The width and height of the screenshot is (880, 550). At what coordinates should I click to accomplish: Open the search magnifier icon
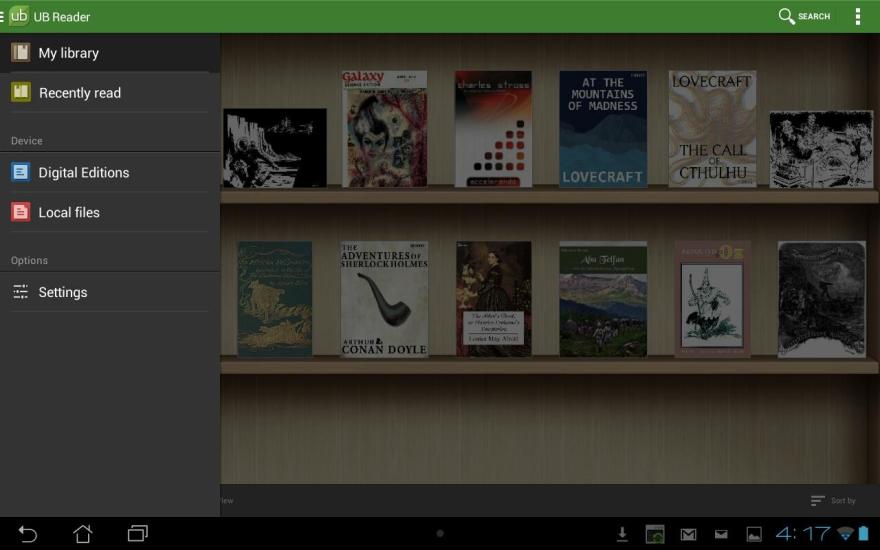click(x=787, y=16)
